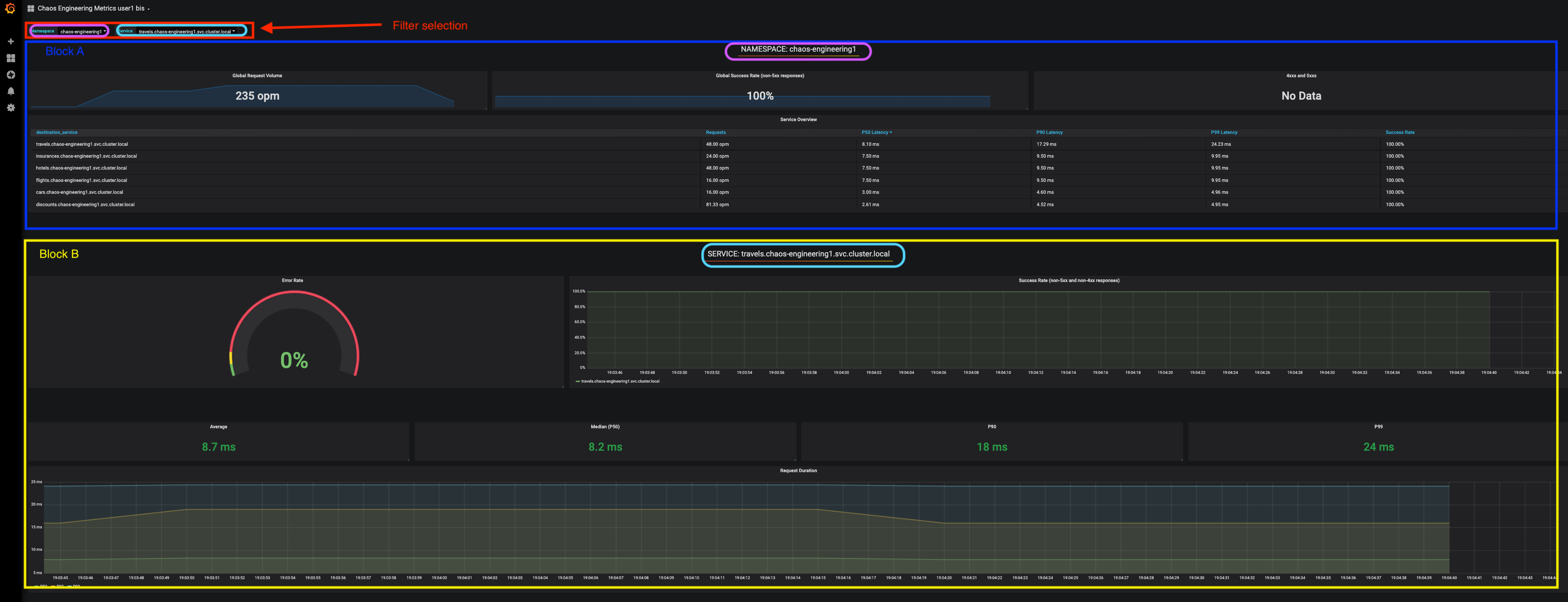This screenshot has width=1568, height=602.
Task: Open the P99 stat panel title menu
Action: pyautogui.click(x=1378, y=426)
